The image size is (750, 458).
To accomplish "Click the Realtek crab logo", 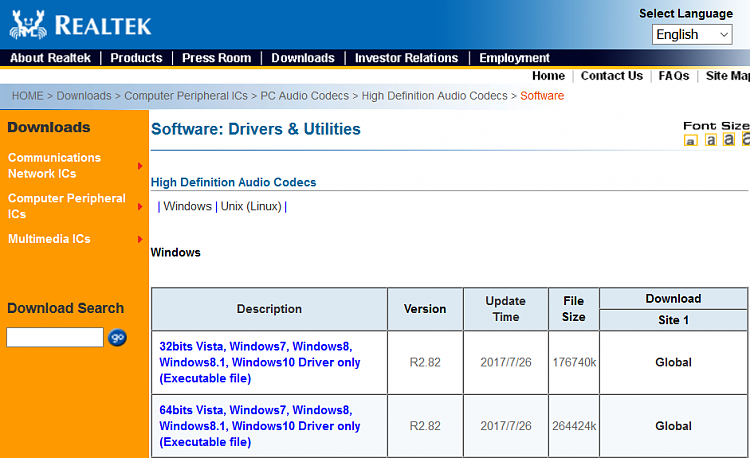I will (28, 25).
